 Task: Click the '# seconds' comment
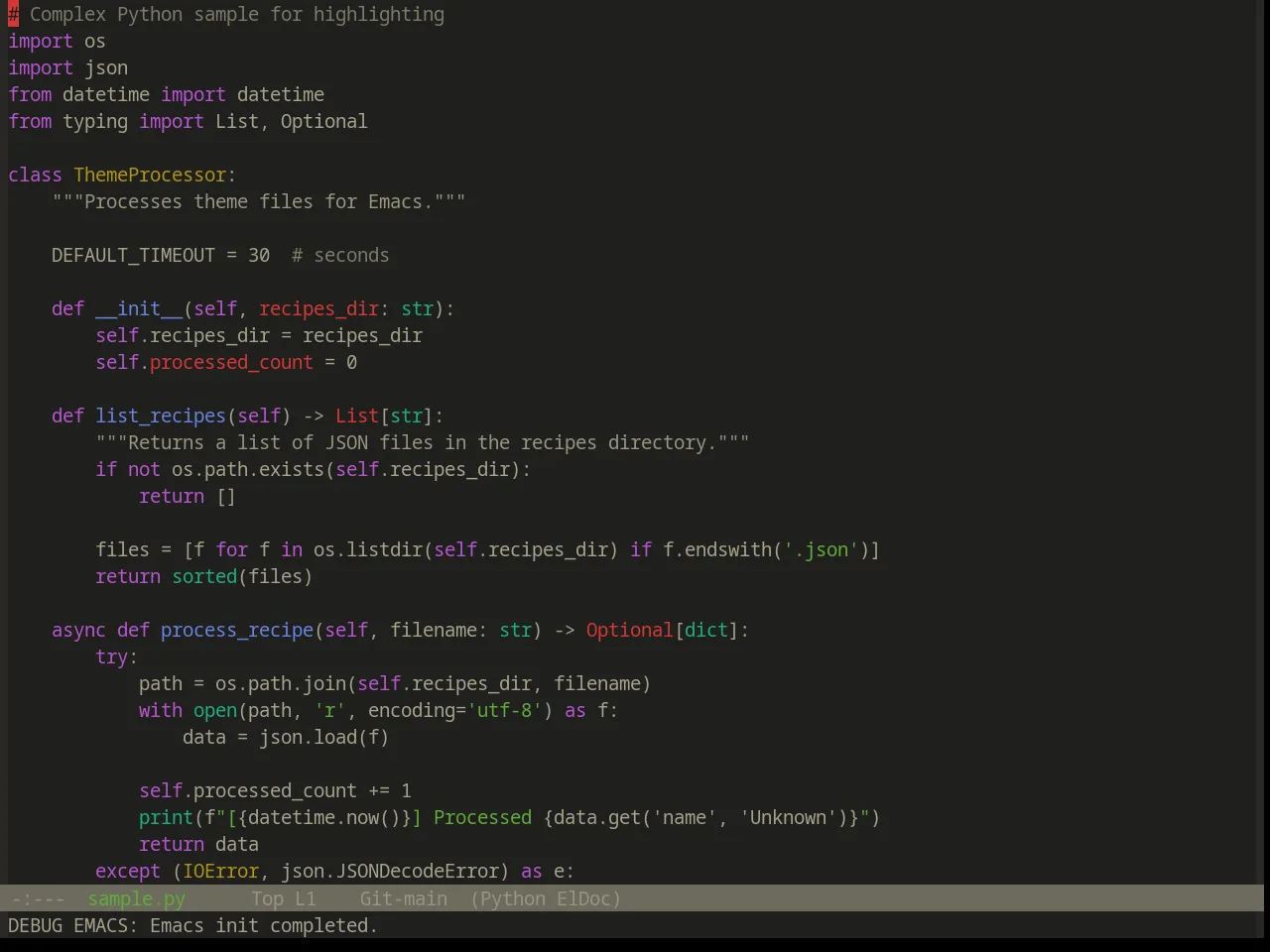[340, 255]
